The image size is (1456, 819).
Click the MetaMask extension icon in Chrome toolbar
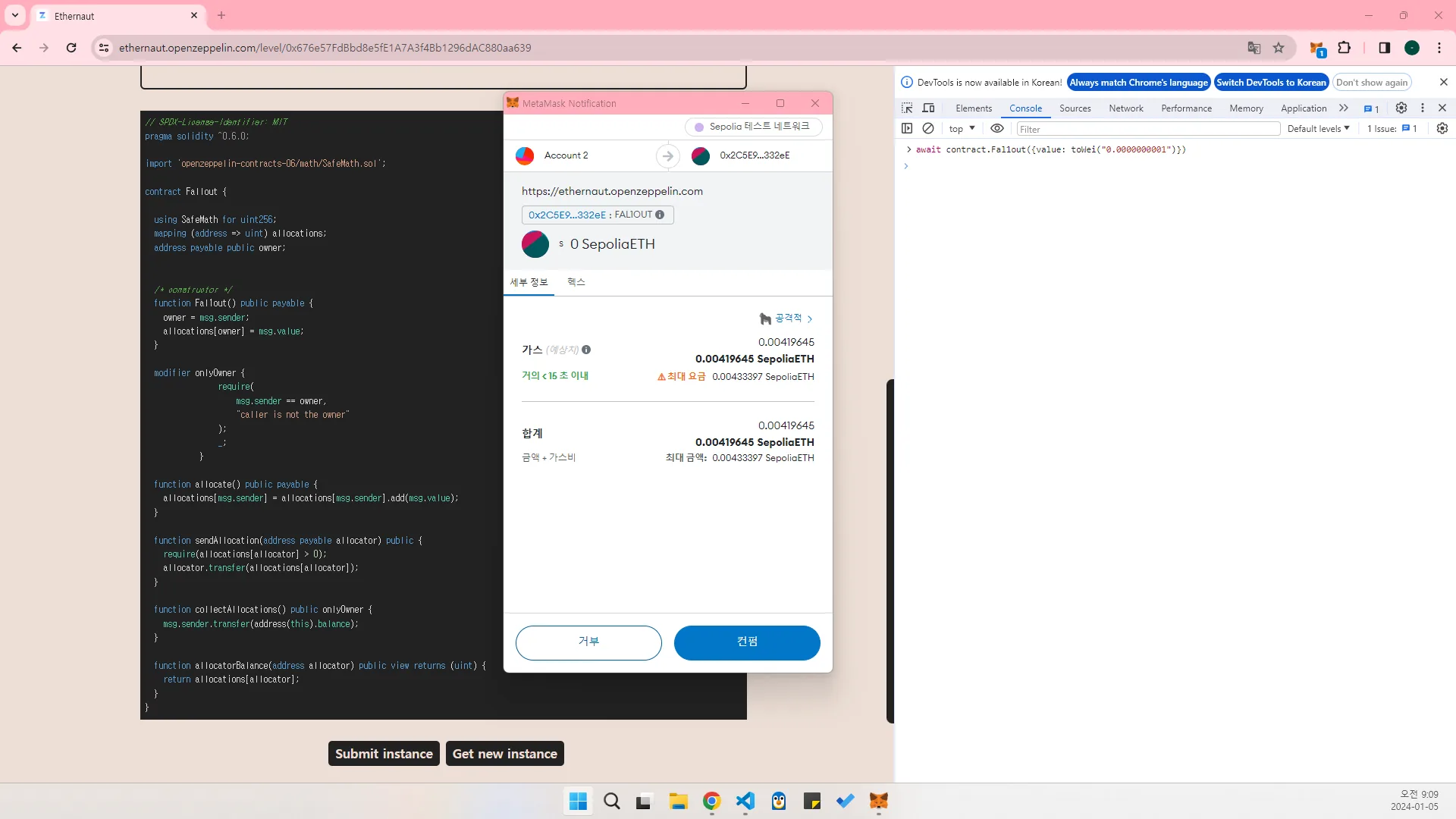1318,48
